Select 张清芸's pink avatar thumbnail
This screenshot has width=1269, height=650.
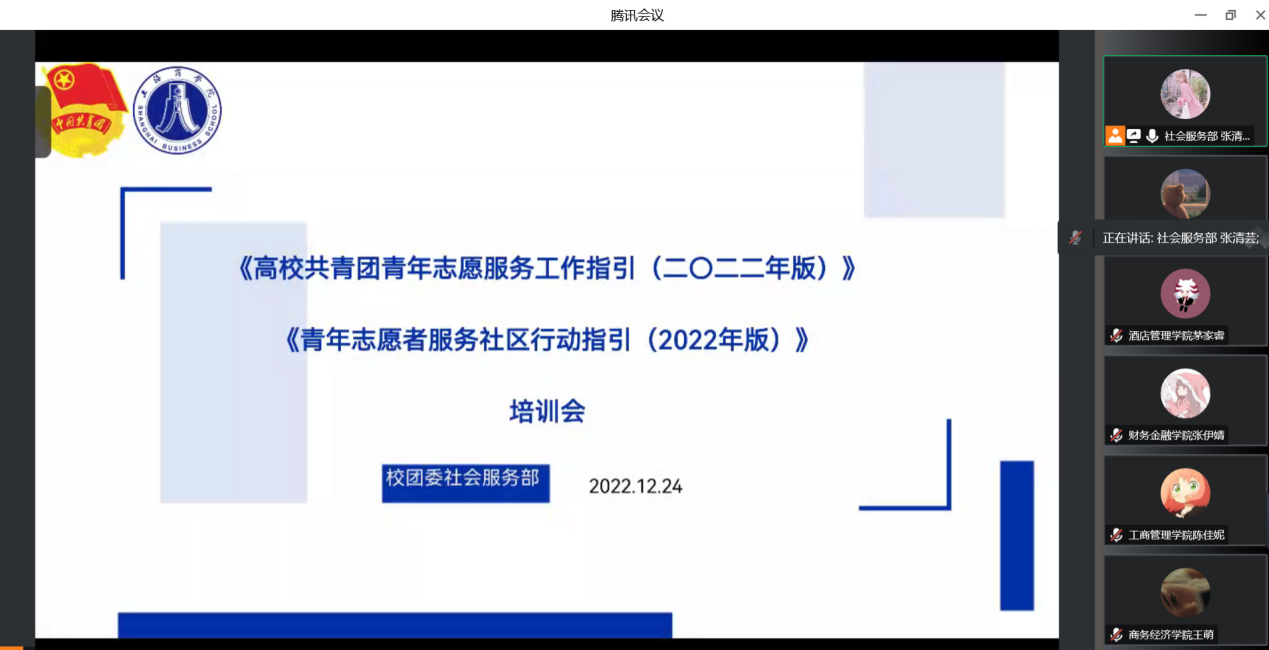tap(1185, 94)
